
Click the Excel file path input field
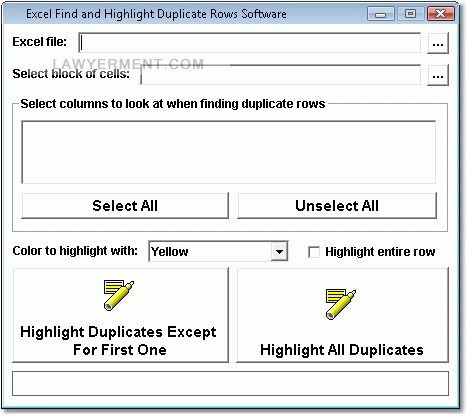point(250,43)
